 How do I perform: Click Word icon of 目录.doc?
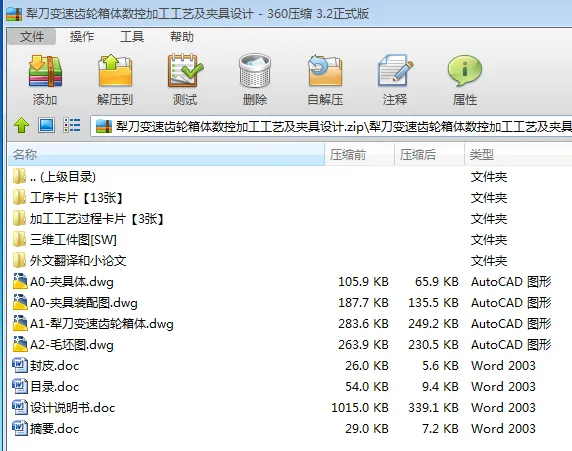(x=20, y=386)
